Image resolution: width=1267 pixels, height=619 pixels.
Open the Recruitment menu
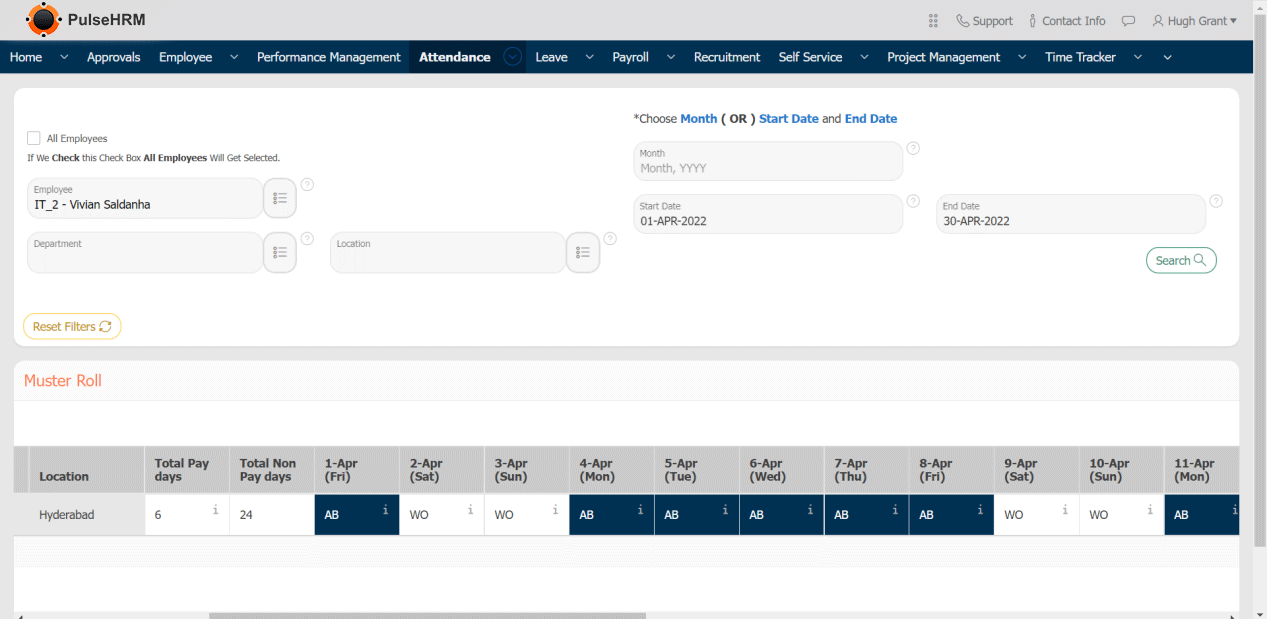(726, 57)
